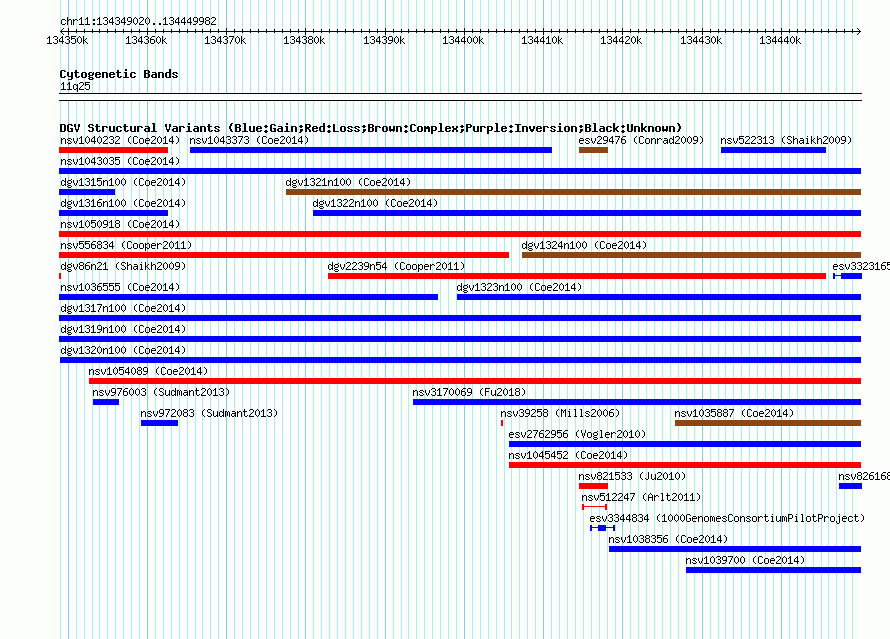This screenshot has width=890, height=639.
Task: Click the thin red bracket under nsv512247
Action: (x=594, y=507)
